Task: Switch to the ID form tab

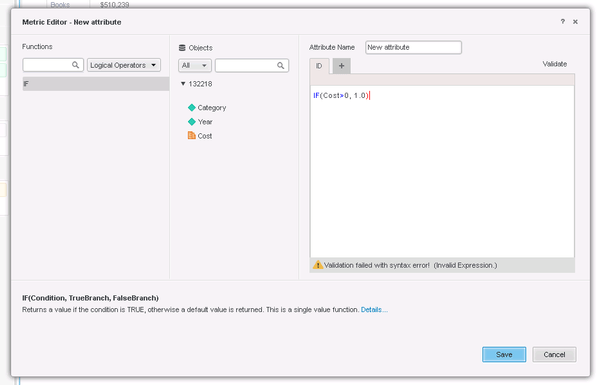Action: pyautogui.click(x=319, y=66)
